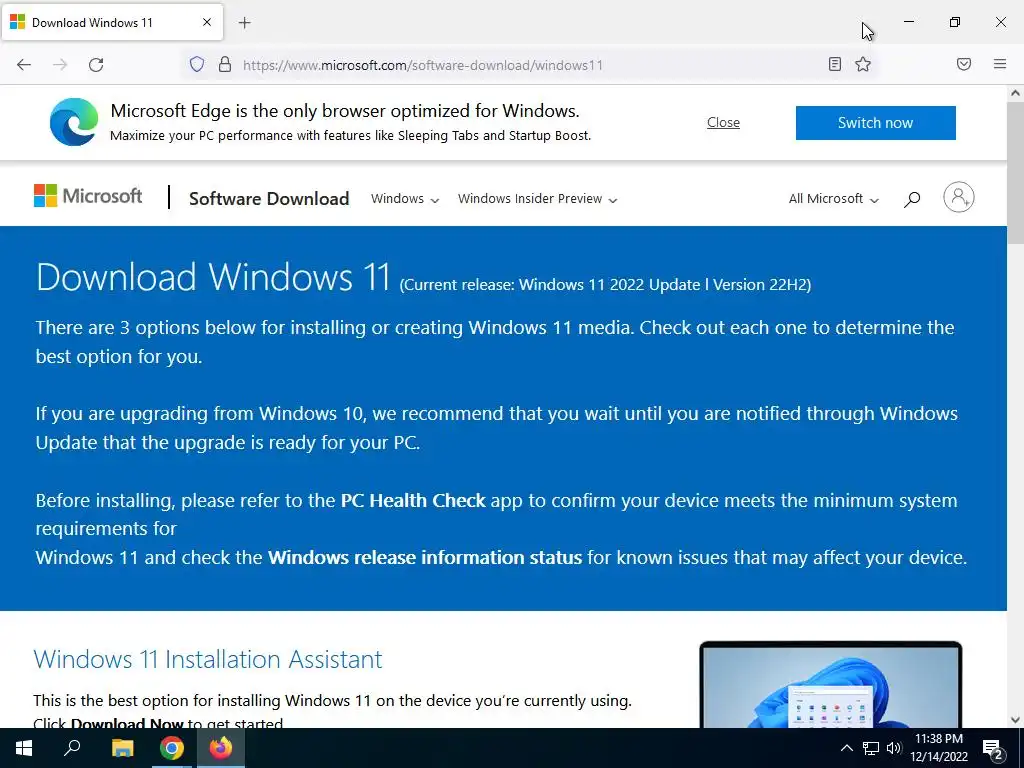Screen dimensions: 1024x768
Task: Click the Firefox forward arrow
Action: tap(60, 65)
